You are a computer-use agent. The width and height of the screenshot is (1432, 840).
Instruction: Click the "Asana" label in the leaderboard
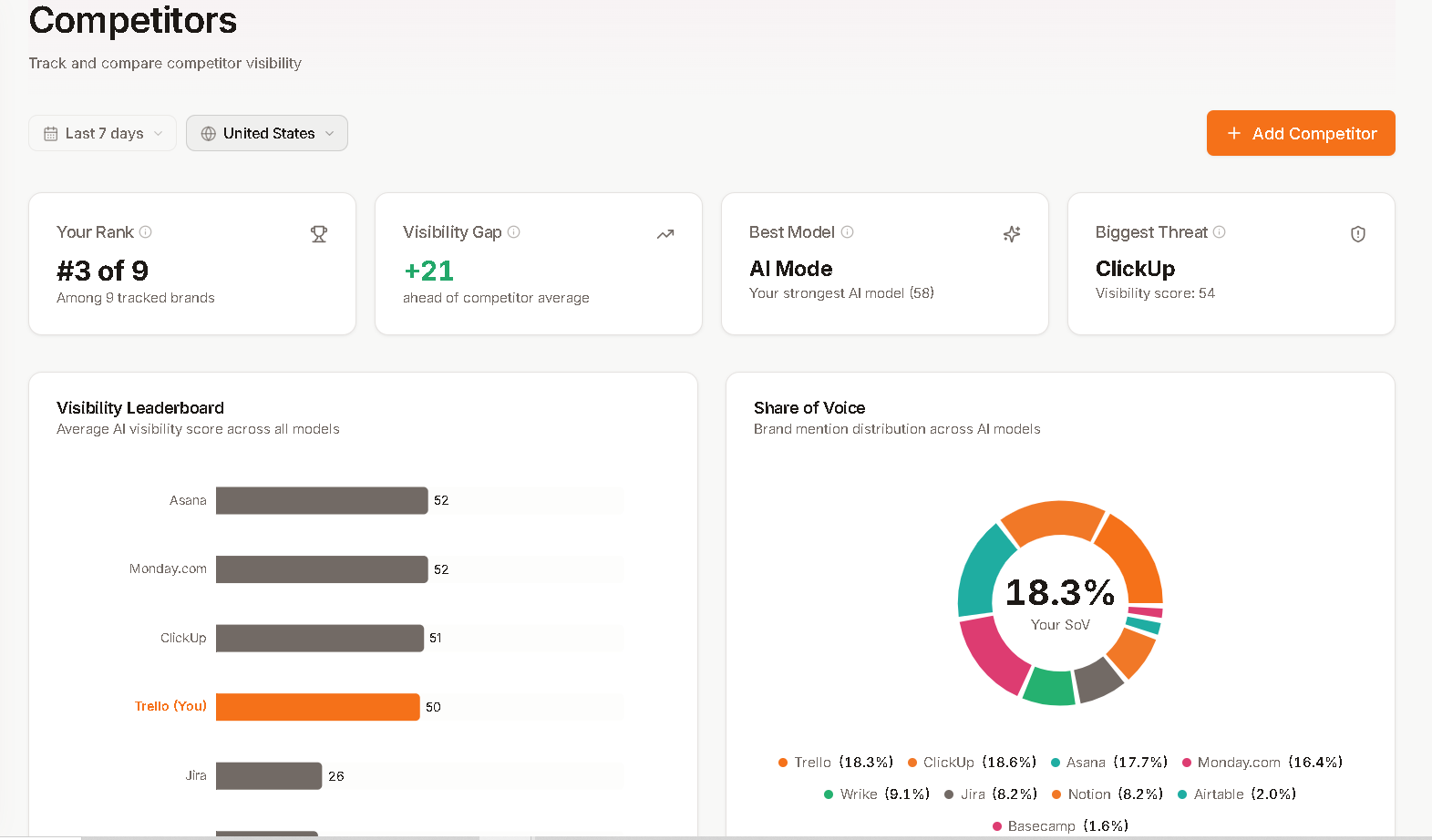coord(188,500)
